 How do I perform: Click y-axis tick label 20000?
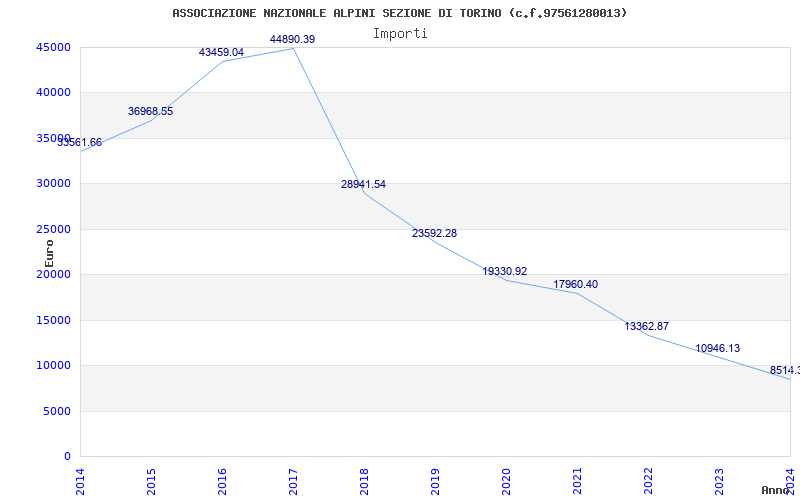(x=53, y=274)
